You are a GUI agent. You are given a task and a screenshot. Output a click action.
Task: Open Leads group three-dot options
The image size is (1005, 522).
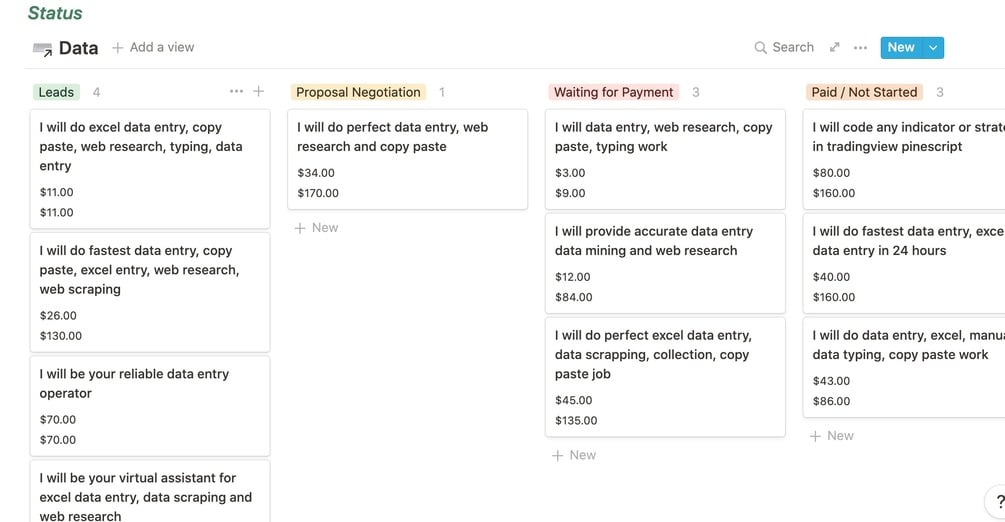(x=236, y=92)
